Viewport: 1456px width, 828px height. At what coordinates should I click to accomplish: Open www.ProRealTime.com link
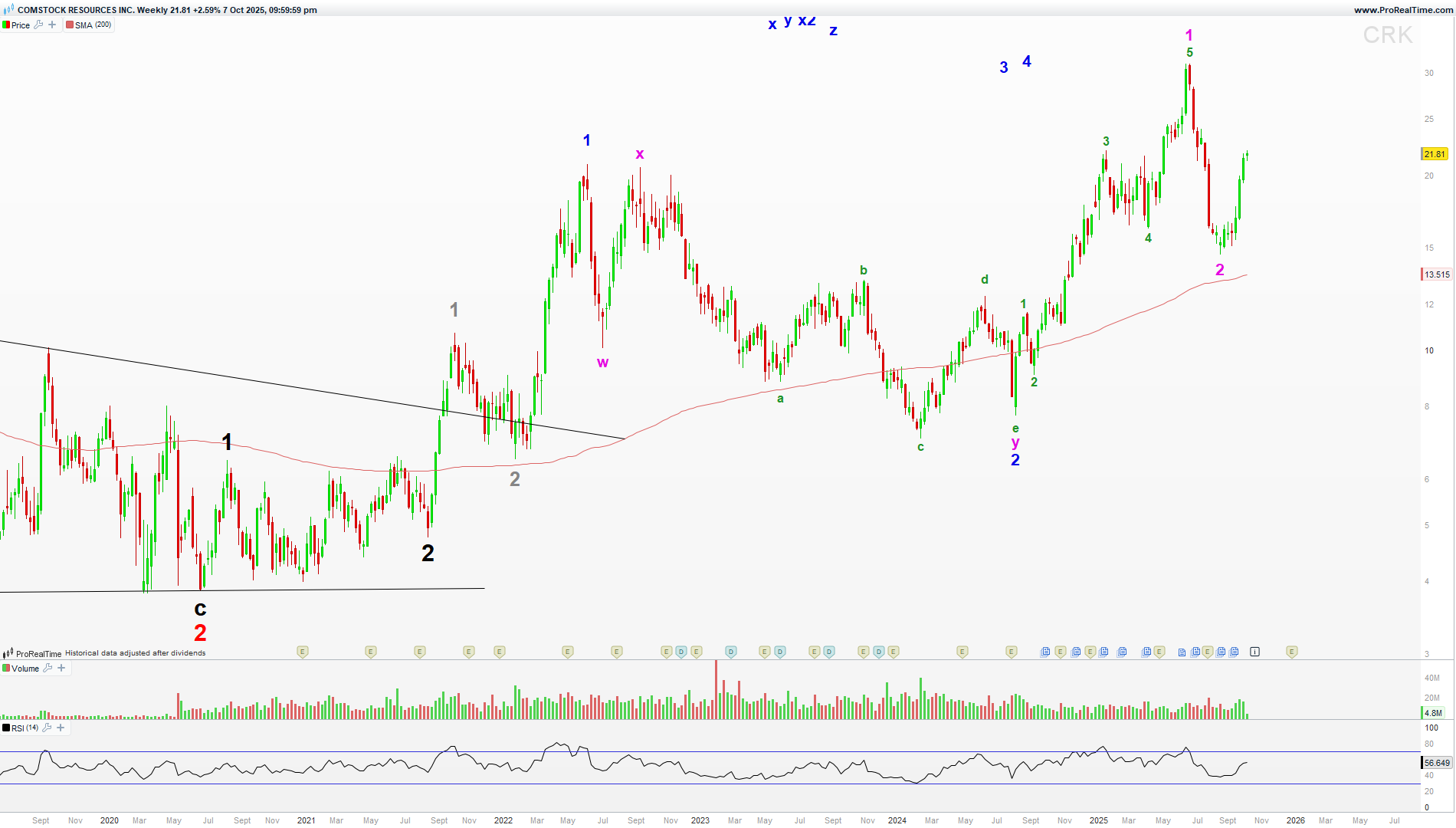[x=1402, y=10]
